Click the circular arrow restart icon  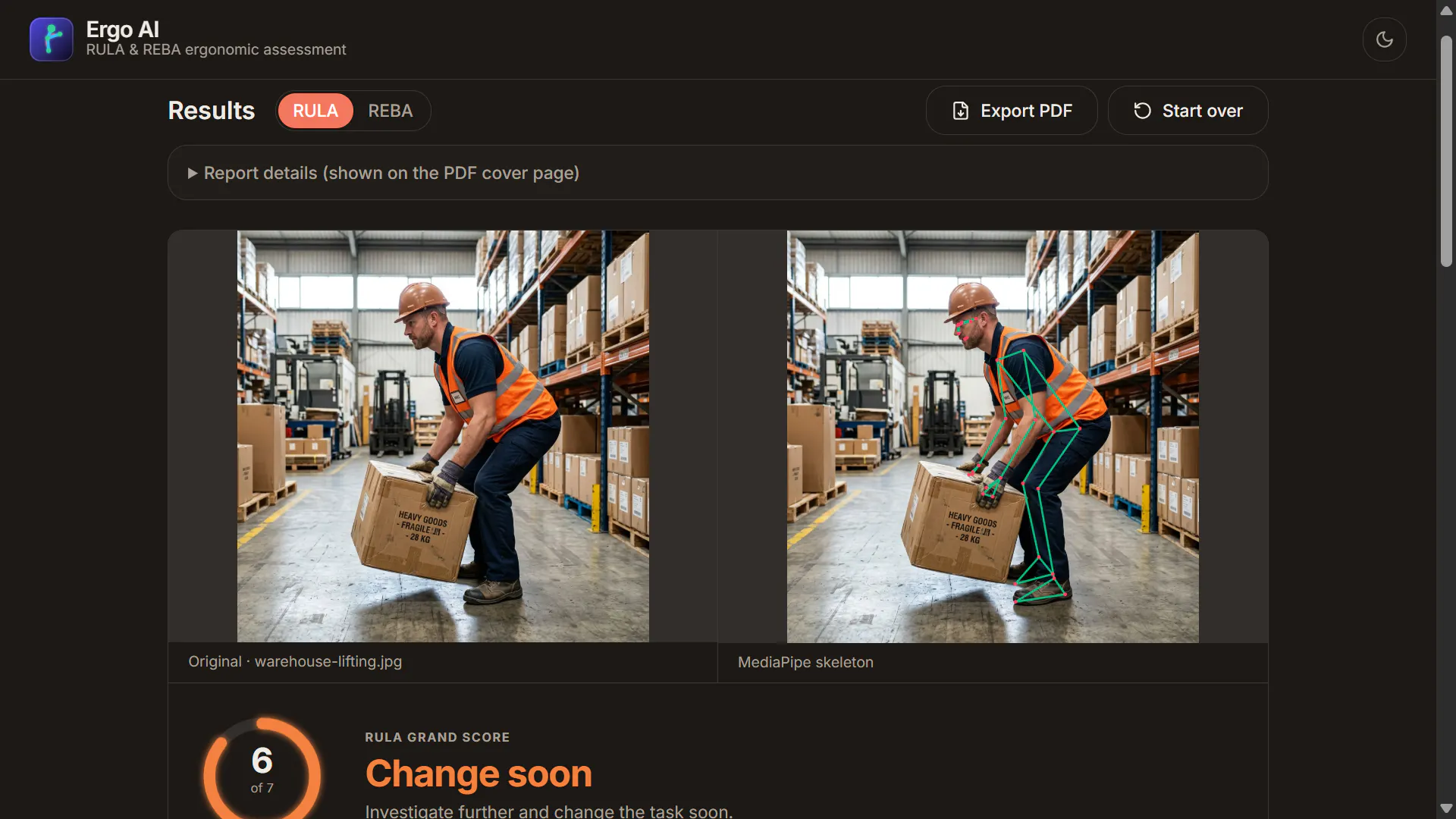1142,111
